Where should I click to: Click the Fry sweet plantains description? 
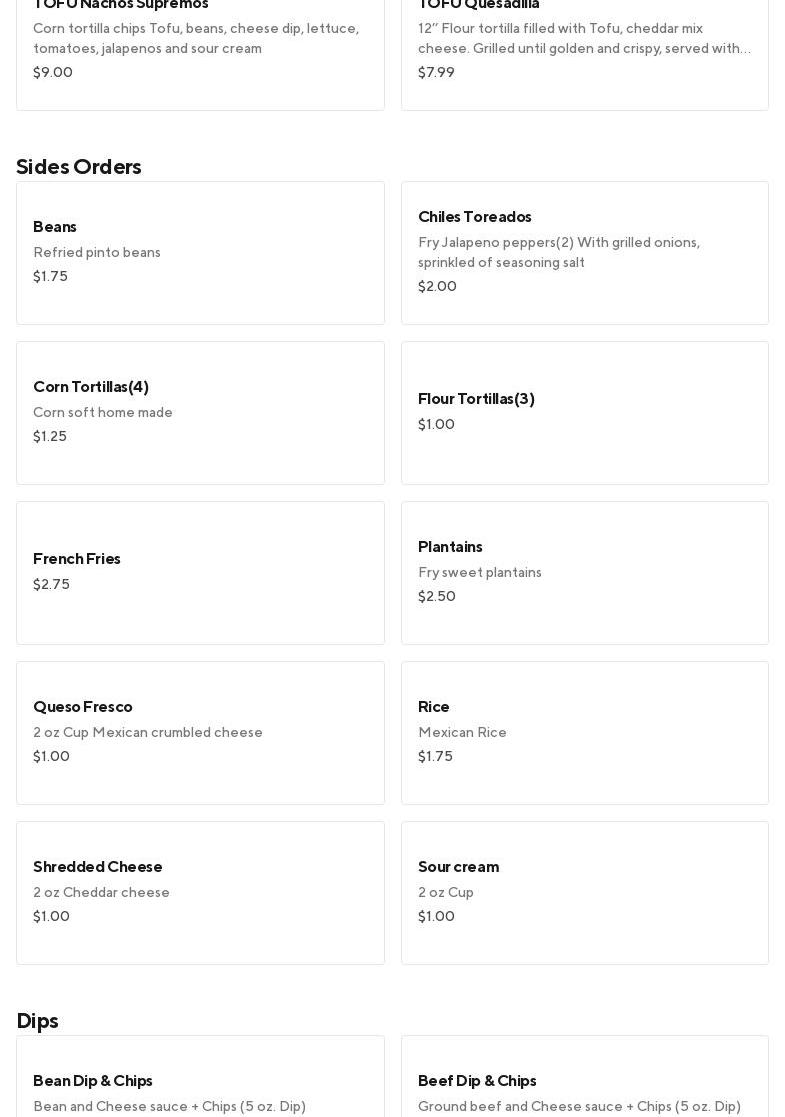pyautogui.click(x=480, y=573)
